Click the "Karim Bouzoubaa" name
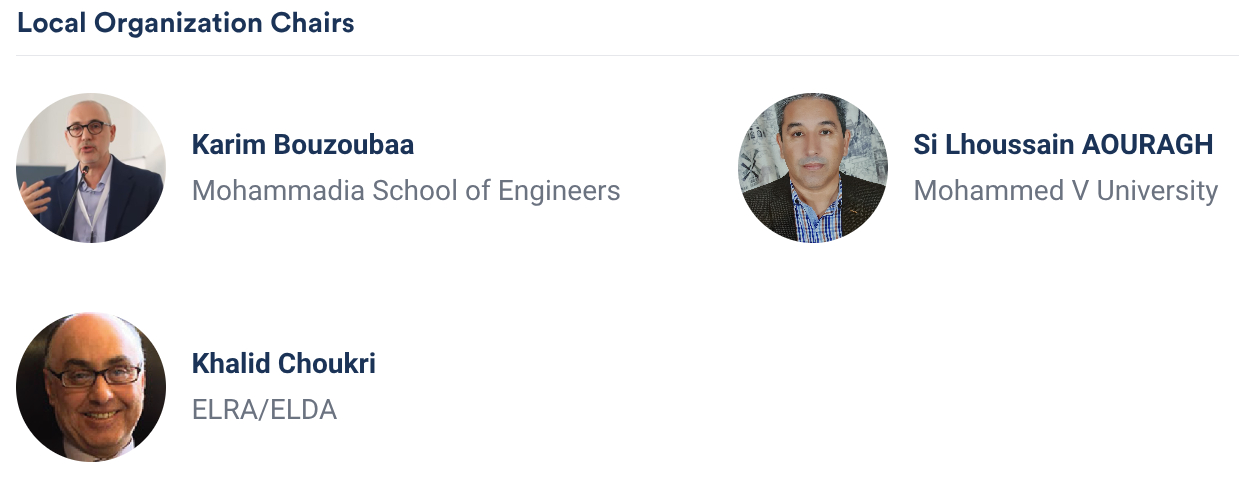Viewport: 1239px width, 479px height. 302,145
